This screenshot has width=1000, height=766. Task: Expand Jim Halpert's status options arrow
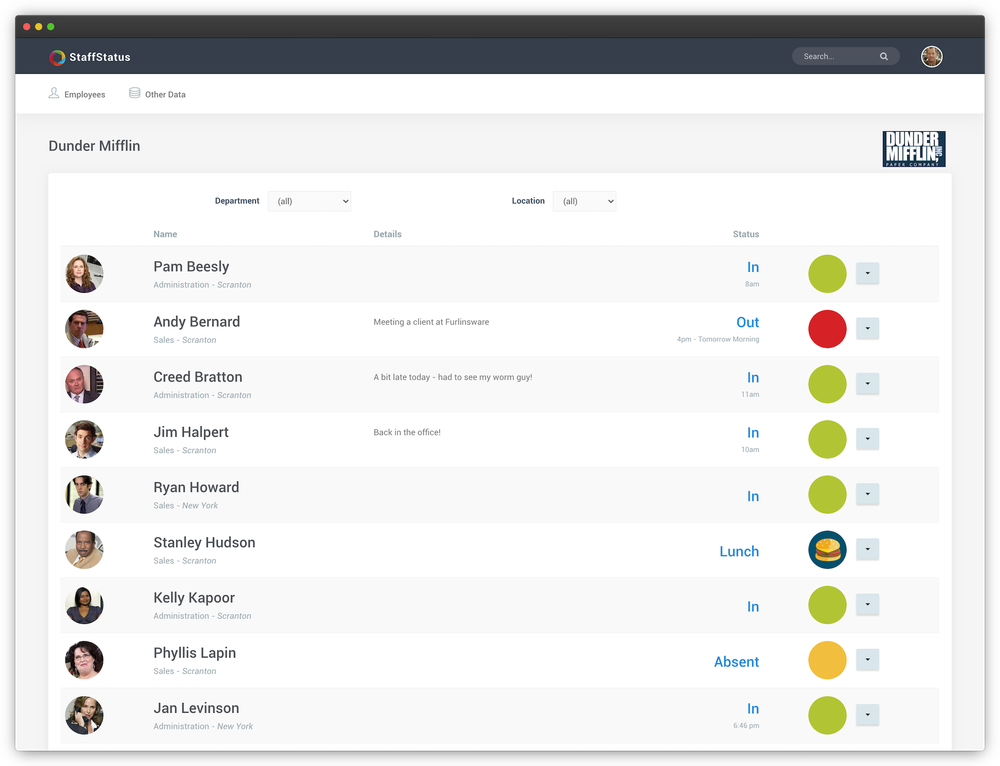point(867,439)
